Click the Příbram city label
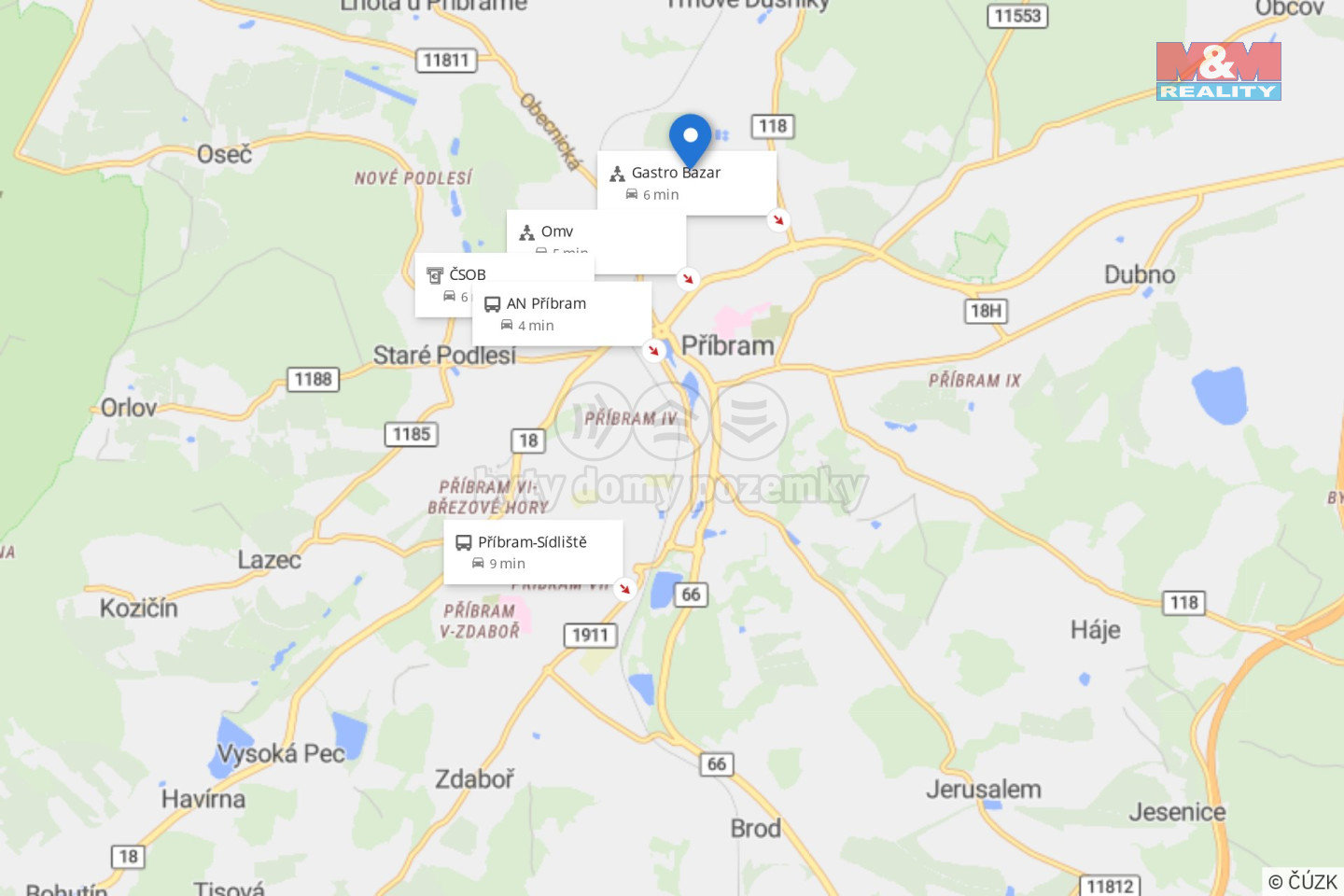The image size is (1344, 896). click(x=728, y=346)
